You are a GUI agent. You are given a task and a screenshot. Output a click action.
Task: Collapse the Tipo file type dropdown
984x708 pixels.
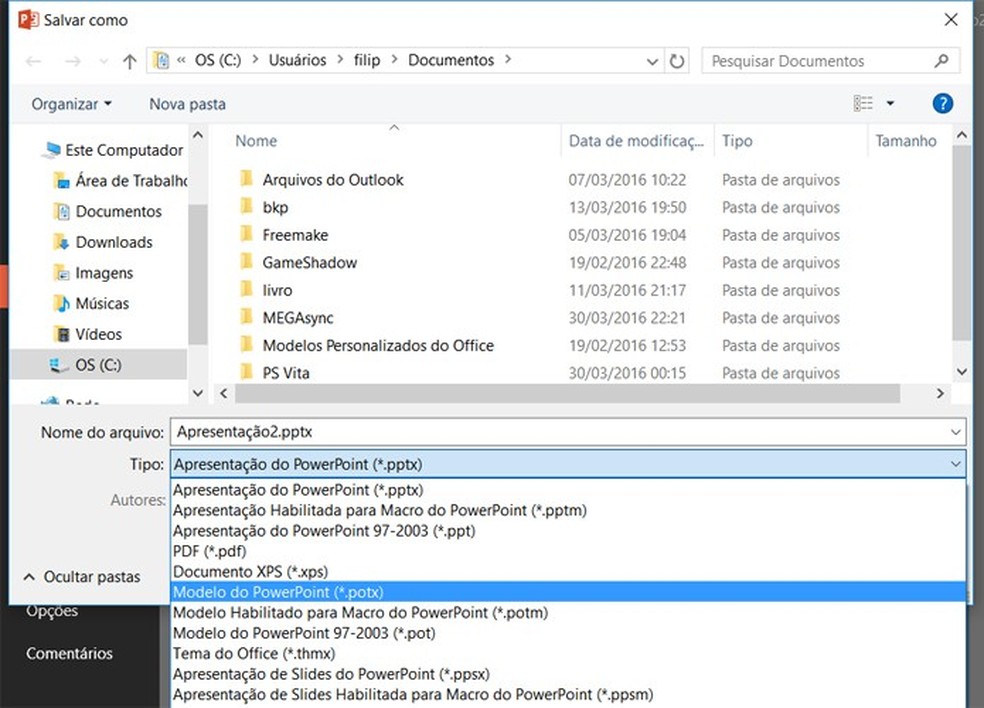(956, 464)
